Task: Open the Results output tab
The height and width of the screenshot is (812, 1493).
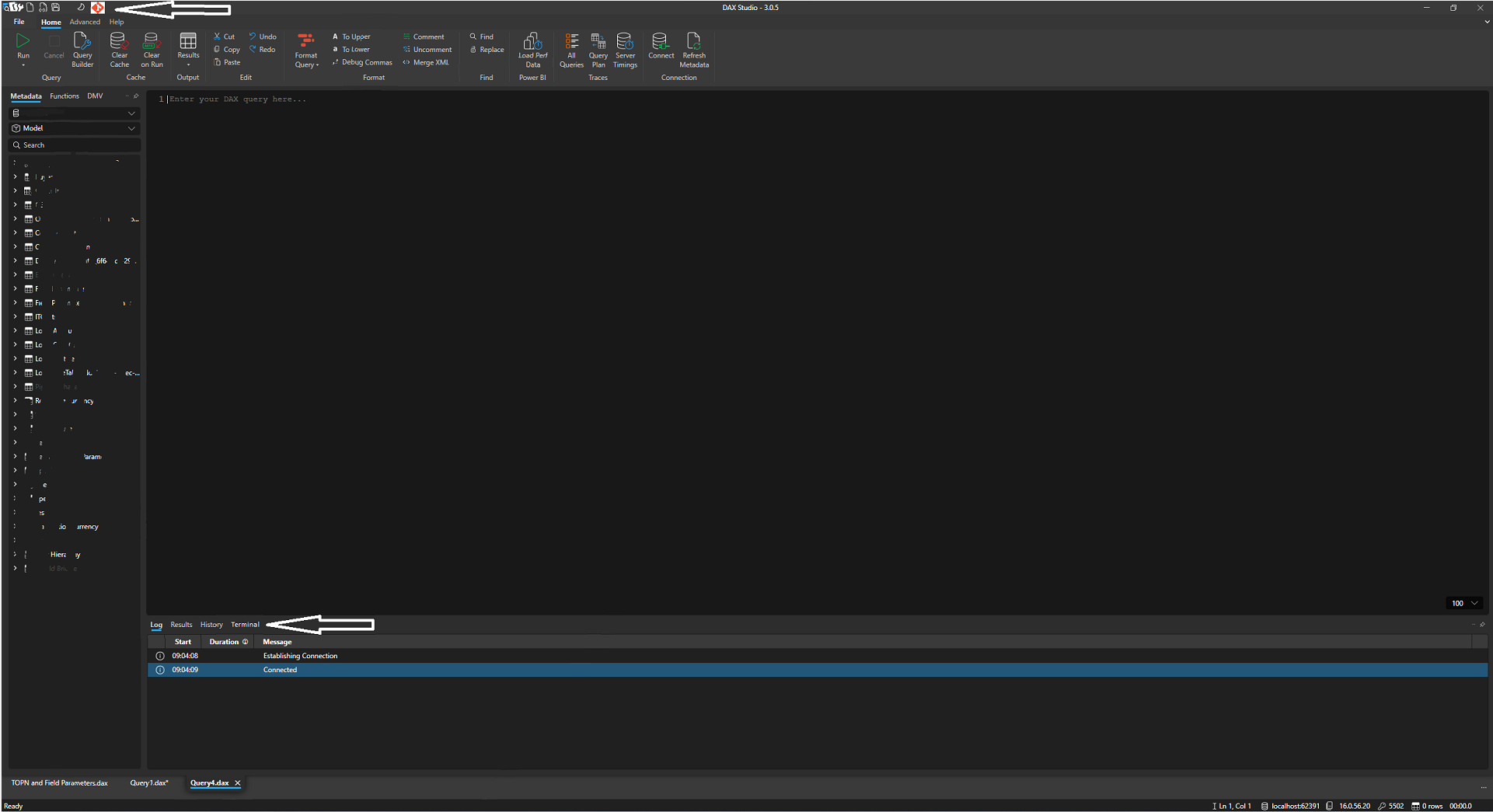Action: tap(181, 625)
